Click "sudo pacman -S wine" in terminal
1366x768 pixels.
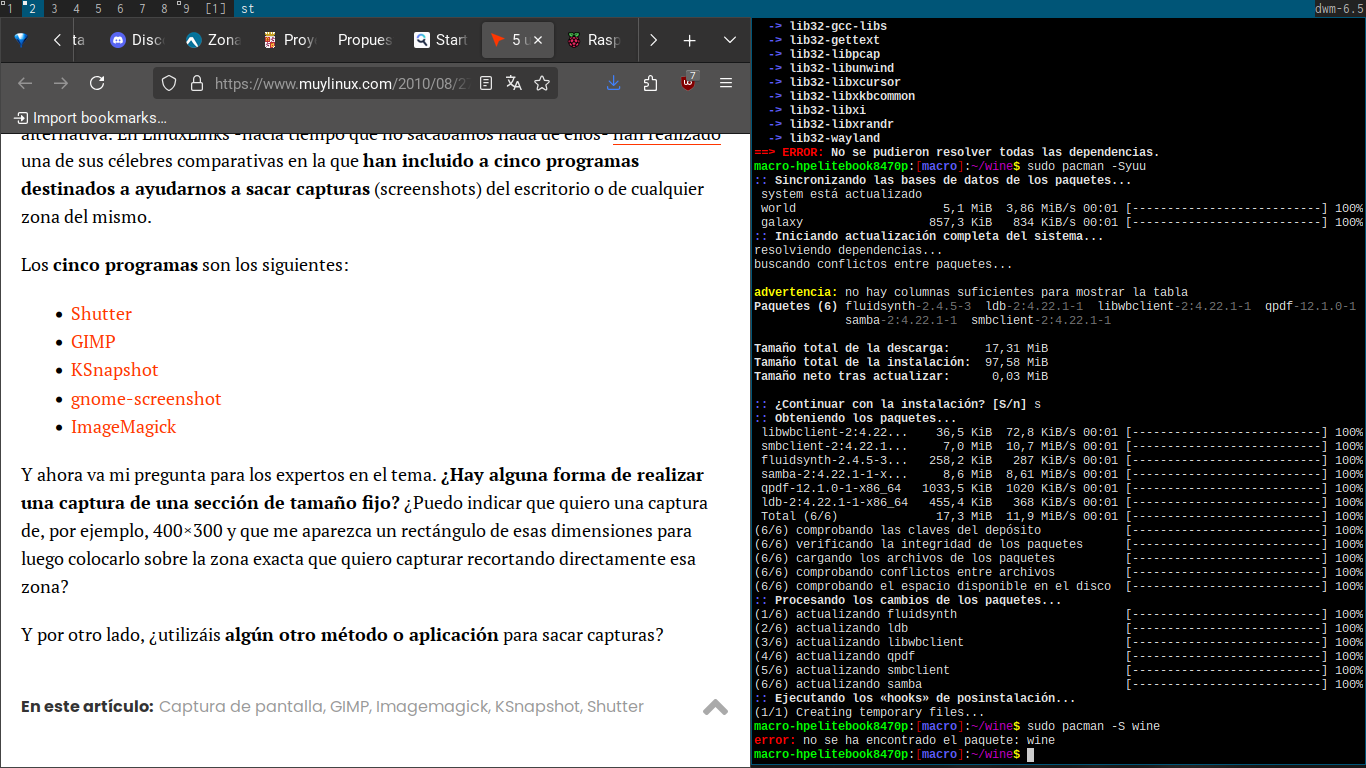[x=1093, y=726]
